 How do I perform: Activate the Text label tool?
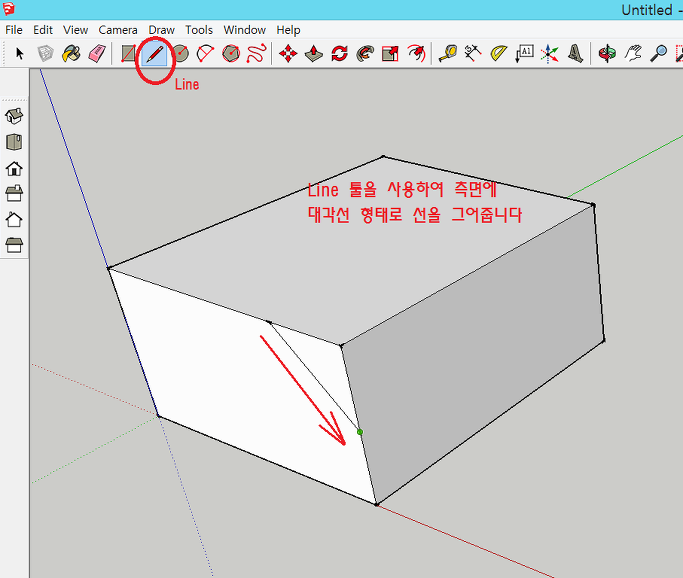pyautogui.click(x=524, y=54)
